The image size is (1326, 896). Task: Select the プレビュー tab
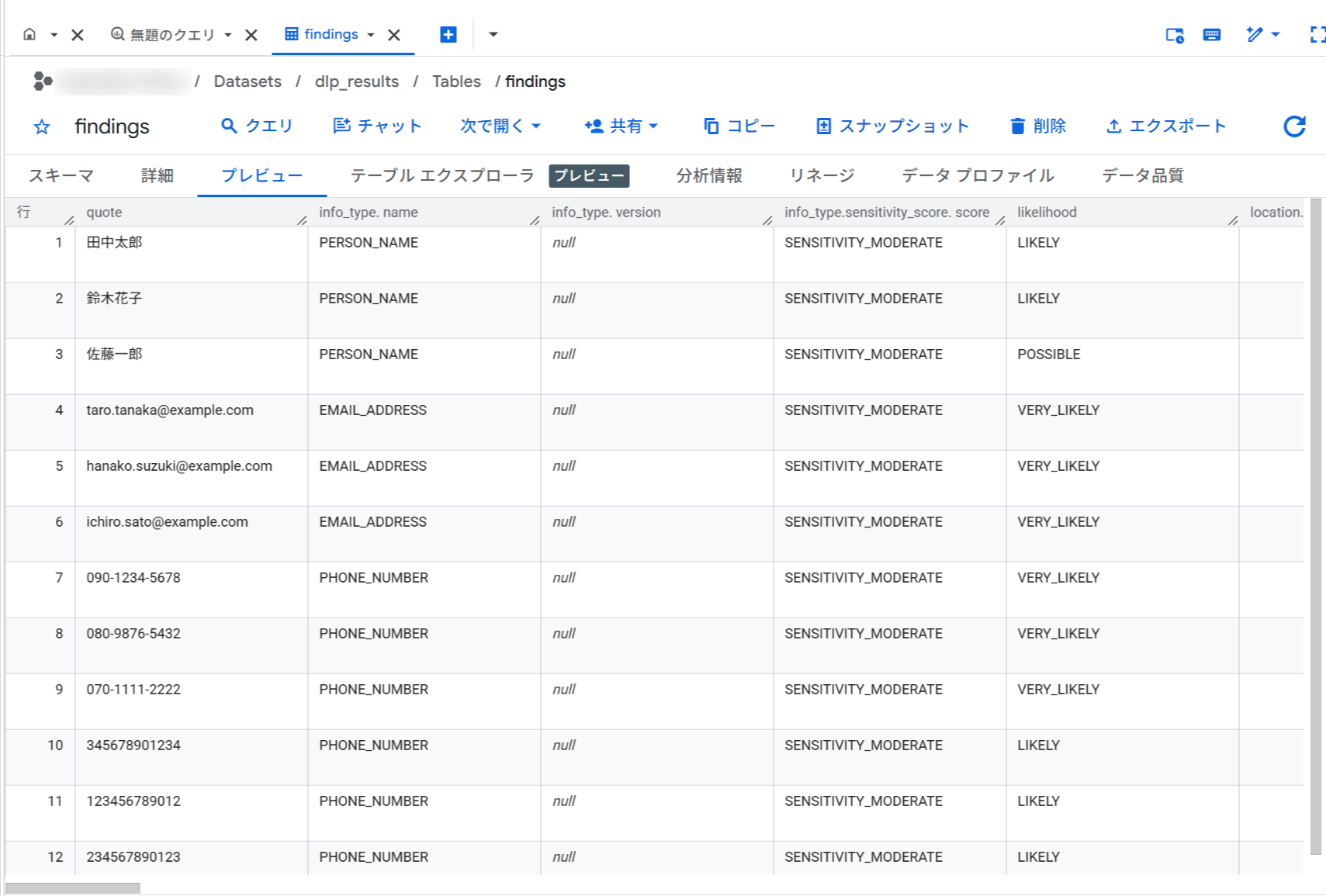pyautogui.click(x=262, y=175)
